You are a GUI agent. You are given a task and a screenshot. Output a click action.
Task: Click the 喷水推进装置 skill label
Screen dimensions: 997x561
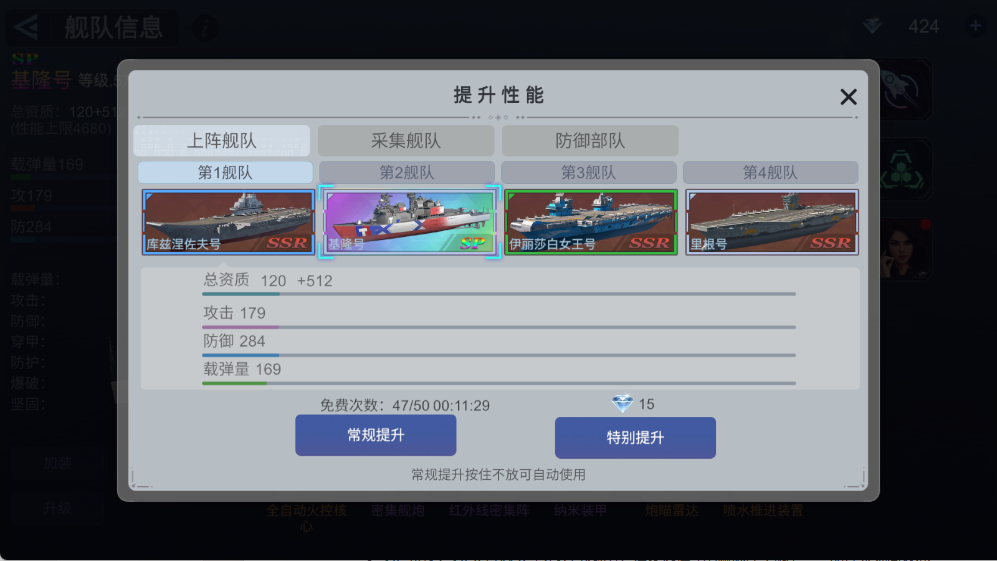763,510
